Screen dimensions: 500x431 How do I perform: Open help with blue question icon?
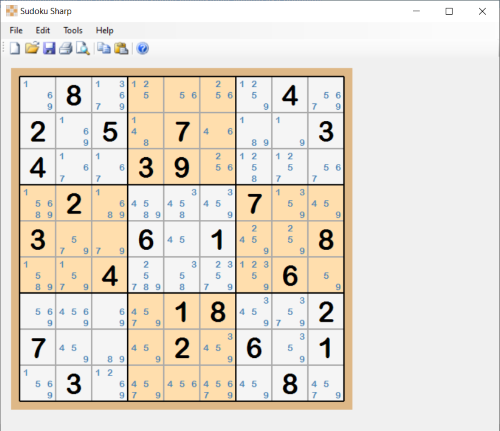142,49
